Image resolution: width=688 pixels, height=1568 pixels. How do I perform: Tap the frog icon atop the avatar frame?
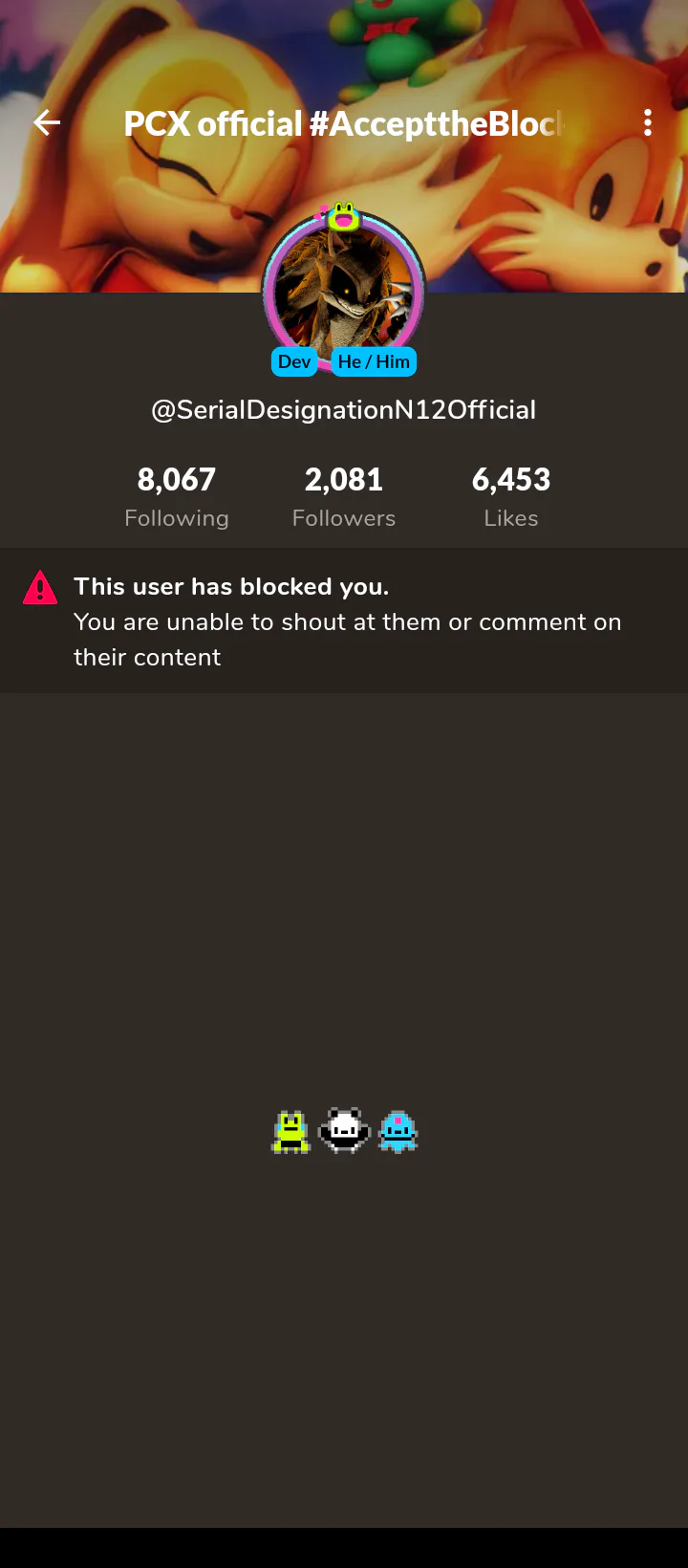coord(344,217)
